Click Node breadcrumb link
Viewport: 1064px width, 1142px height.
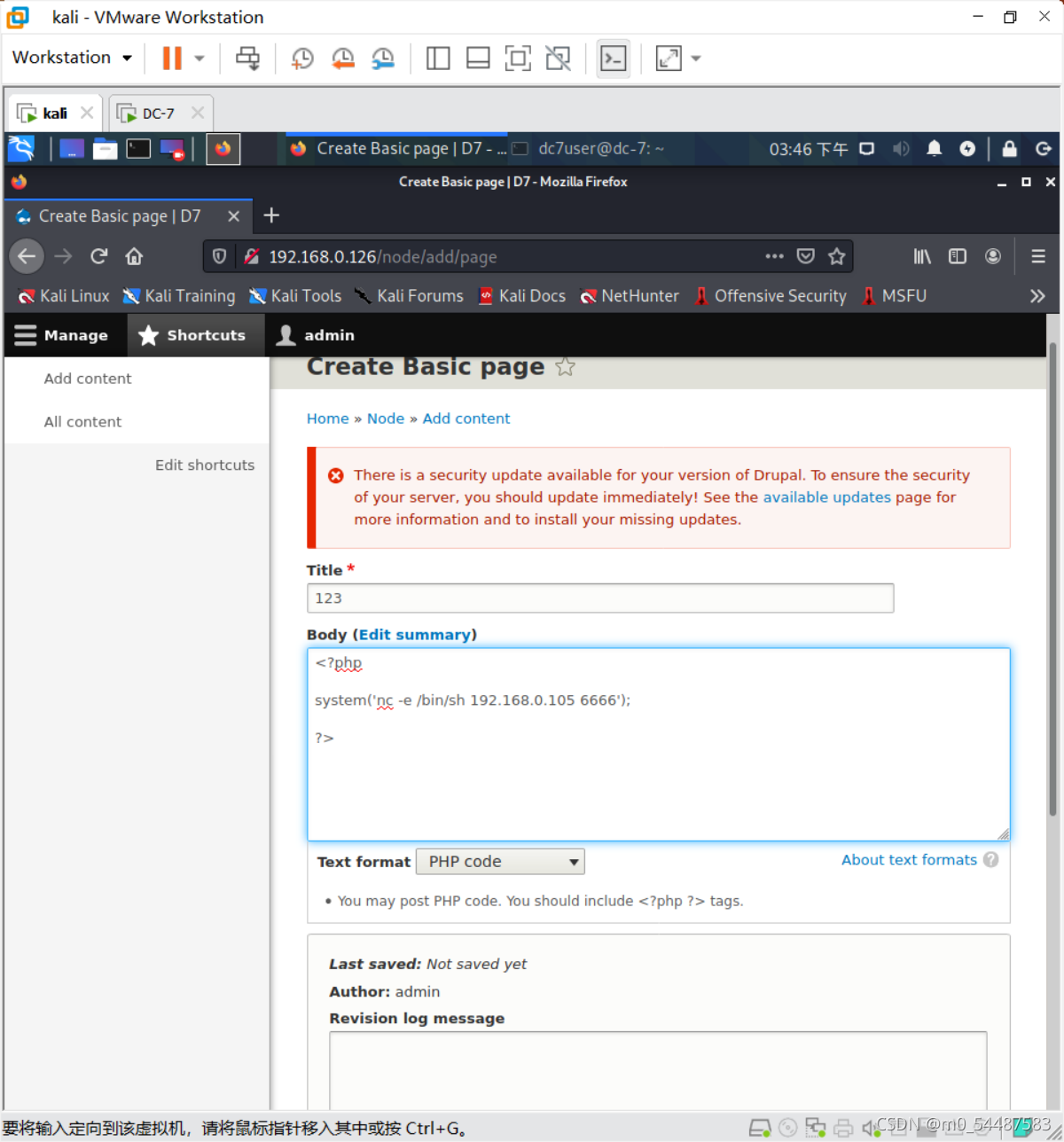(386, 418)
